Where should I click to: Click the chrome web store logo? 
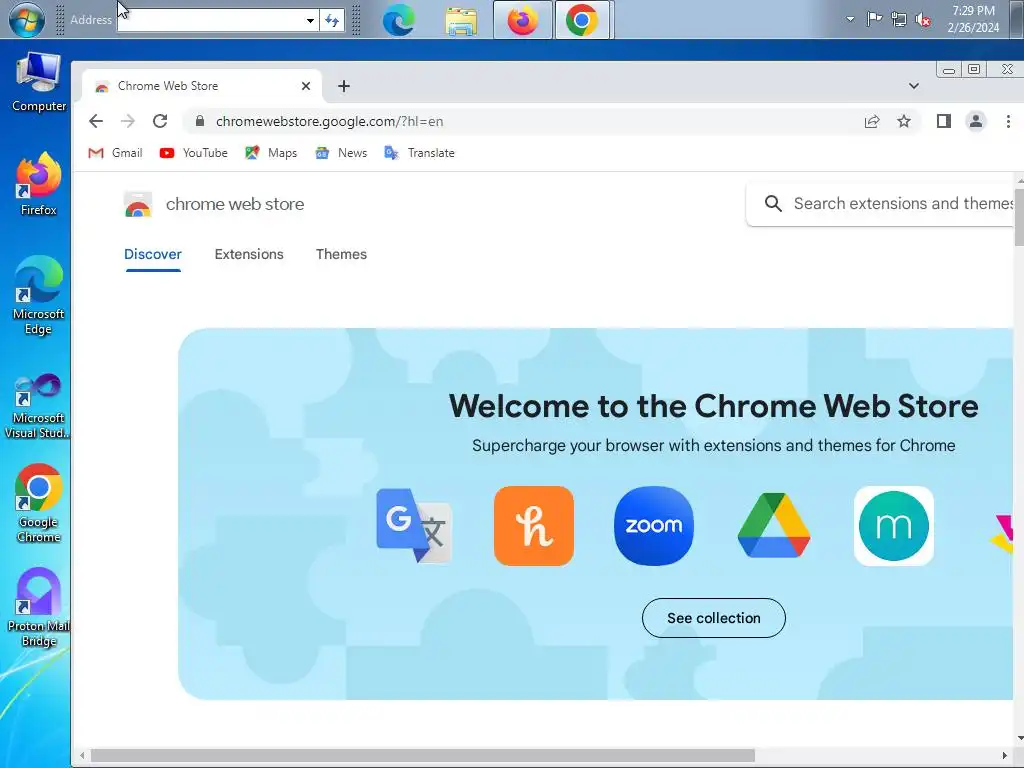point(214,204)
